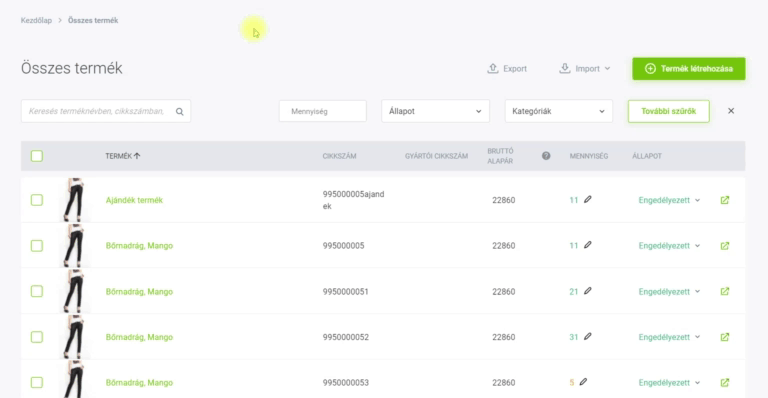
Task: Clear filters with the X icon
Action: [x=731, y=111]
